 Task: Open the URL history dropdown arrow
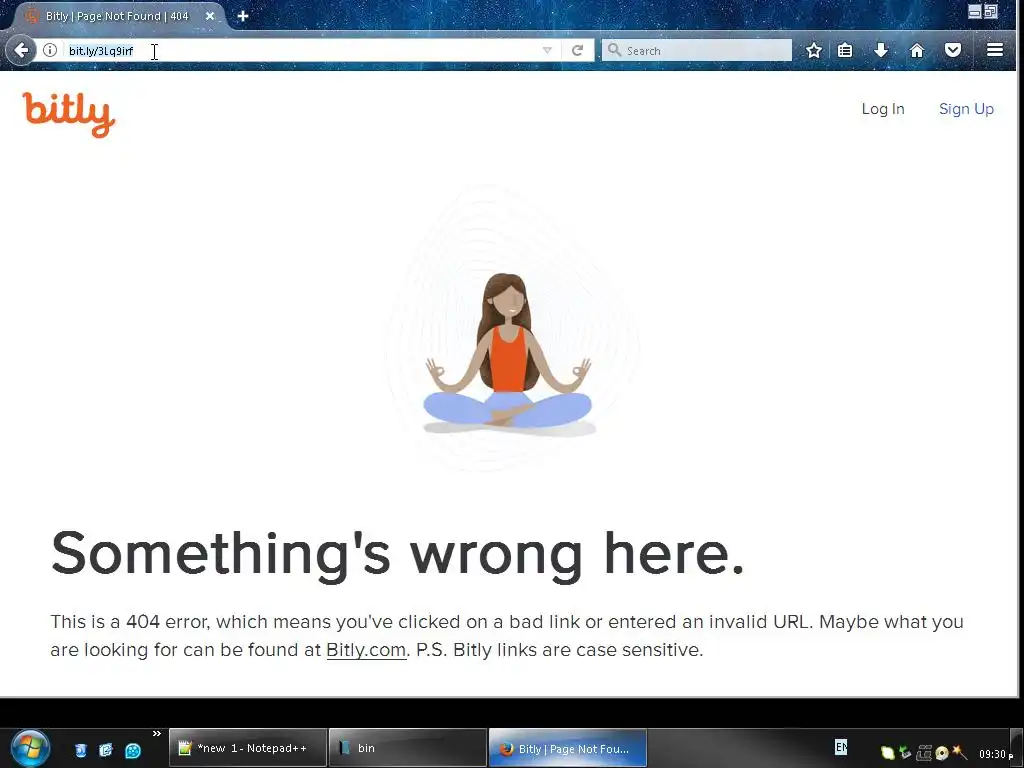[x=547, y=50]
